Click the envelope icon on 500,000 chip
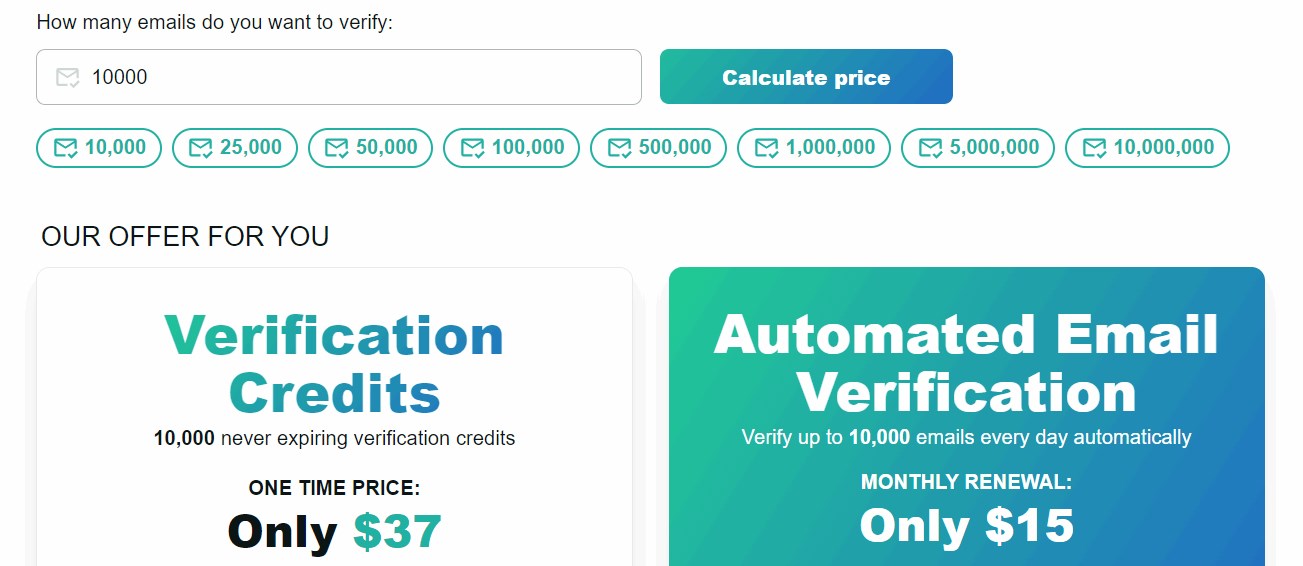 [x=620, y=148]
